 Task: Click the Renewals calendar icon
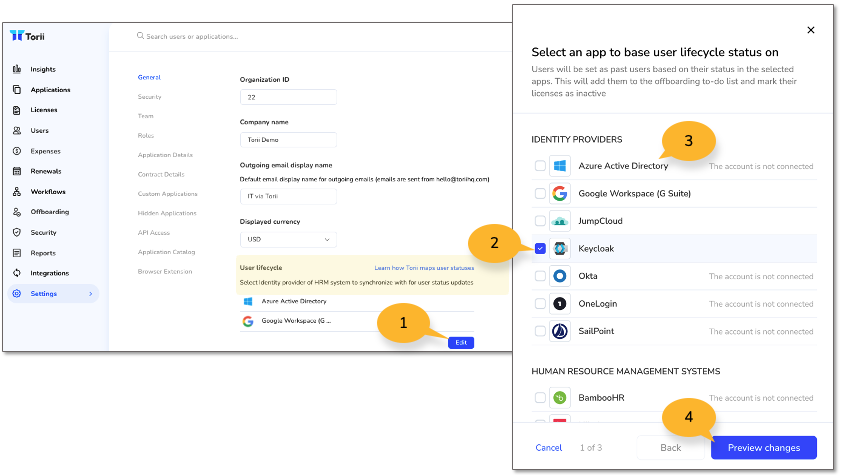pyautogui.click(x=17, y=171)
